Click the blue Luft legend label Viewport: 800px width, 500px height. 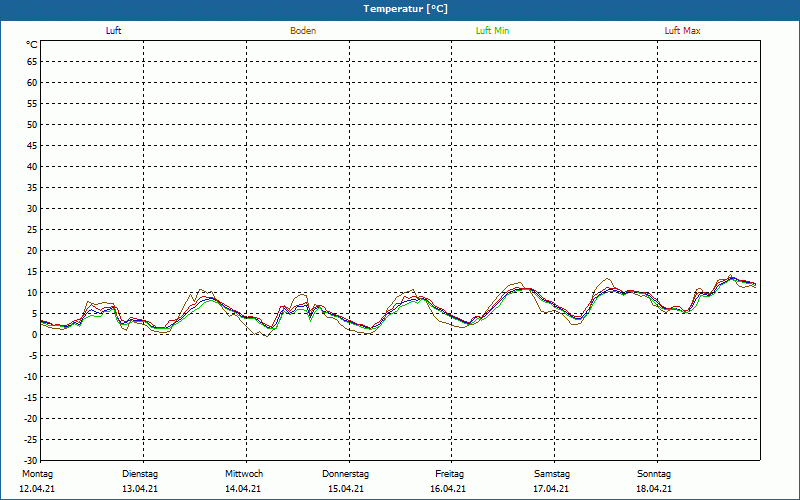[x=113, y=31]
